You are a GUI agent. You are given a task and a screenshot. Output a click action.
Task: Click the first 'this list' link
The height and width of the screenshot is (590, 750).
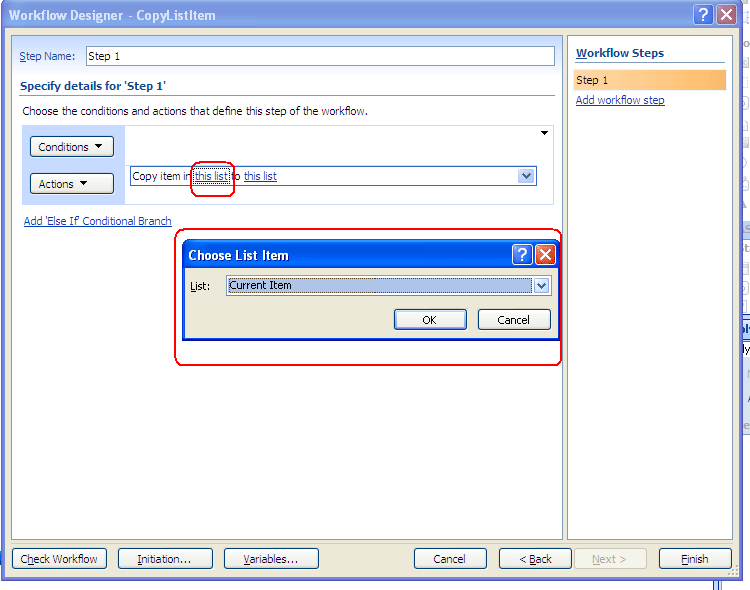[211, 176]
